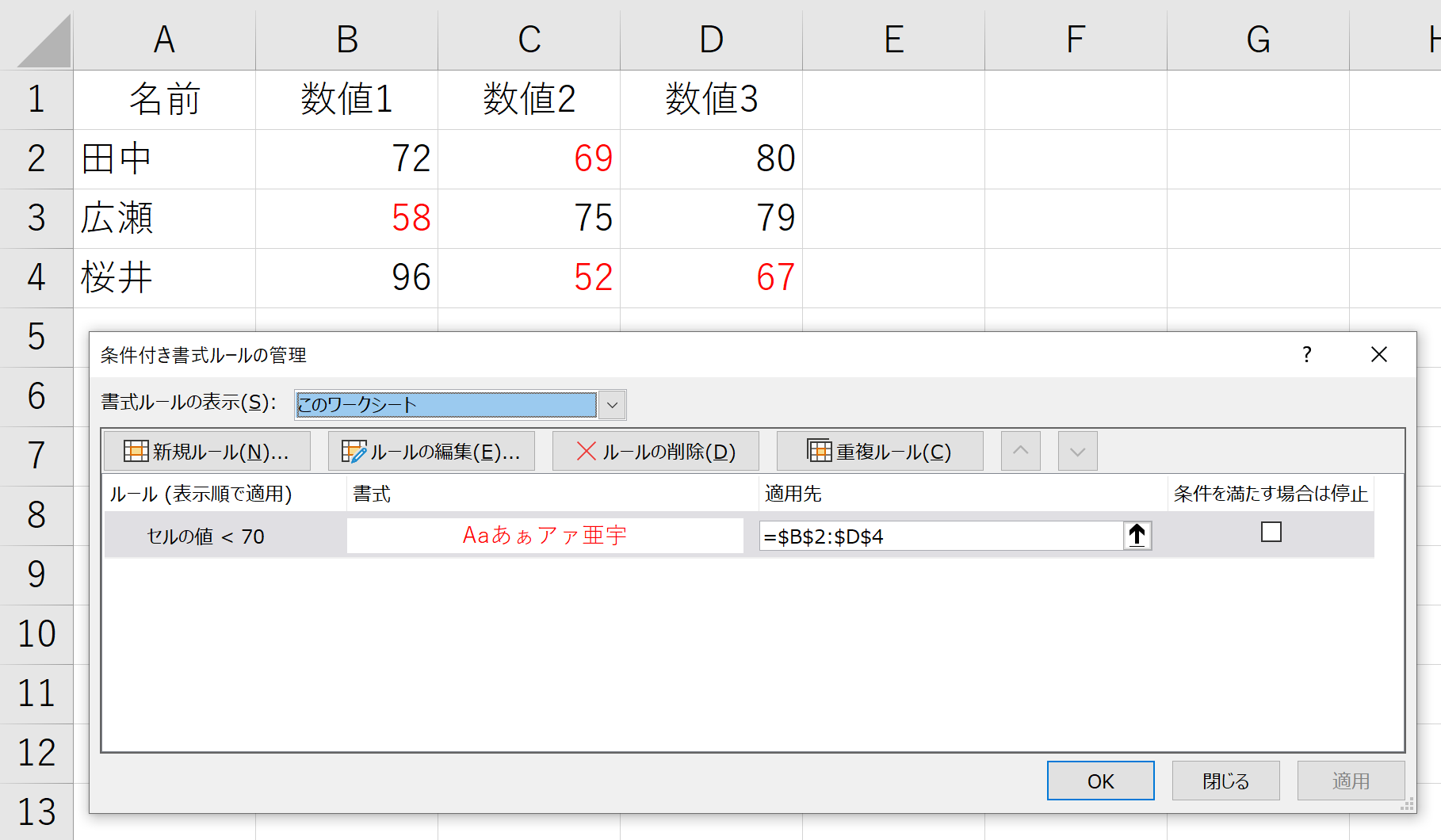This screenshot has width=1441, height=840.
Task: Click the cell with value 79
Action: tap(712, 219)
